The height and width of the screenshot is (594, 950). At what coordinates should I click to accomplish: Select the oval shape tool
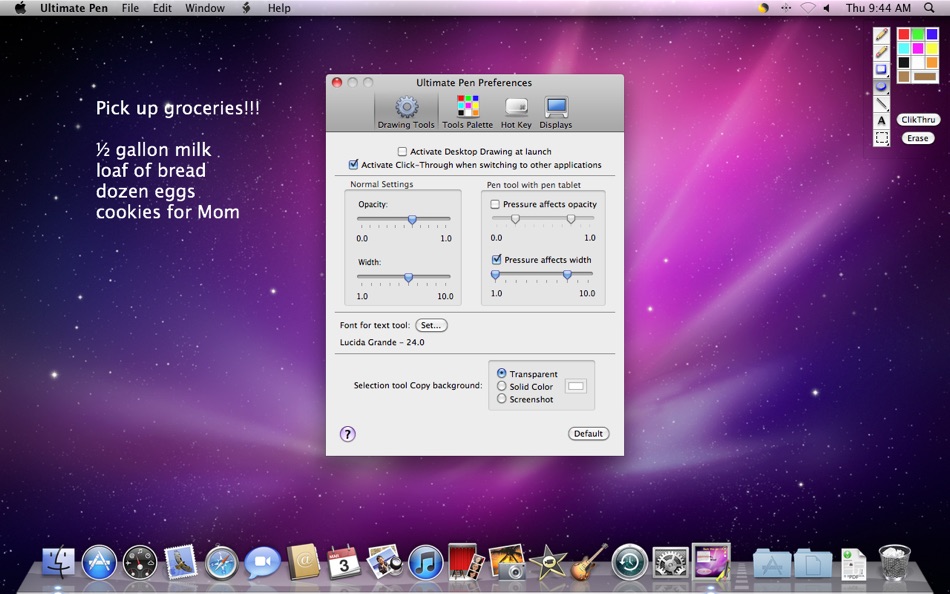click(882, 87)
